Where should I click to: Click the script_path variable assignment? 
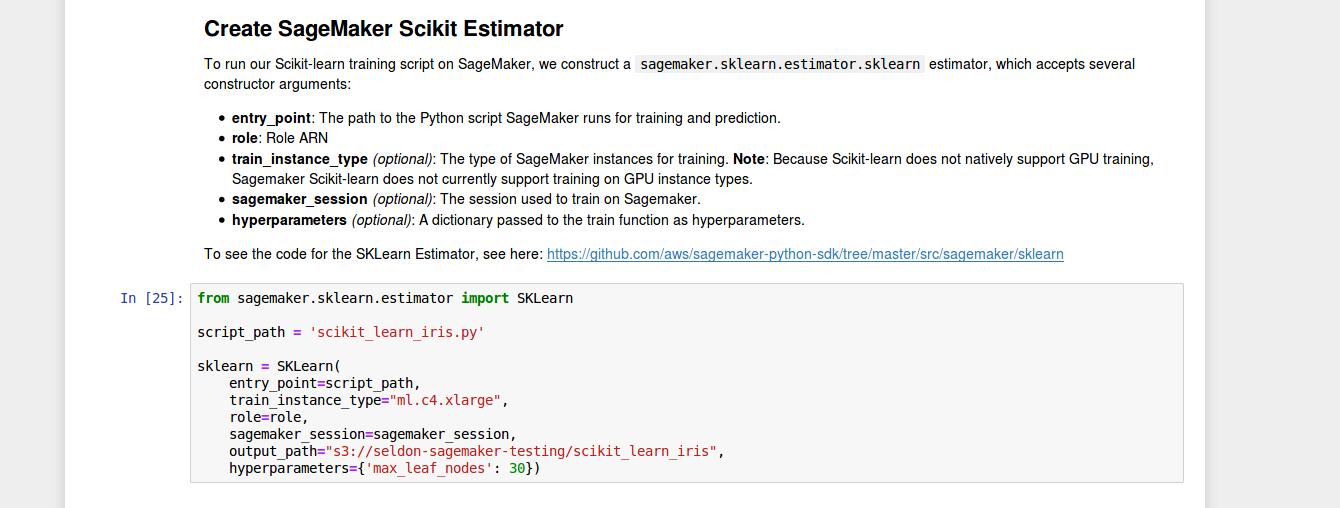click(242, 332)
